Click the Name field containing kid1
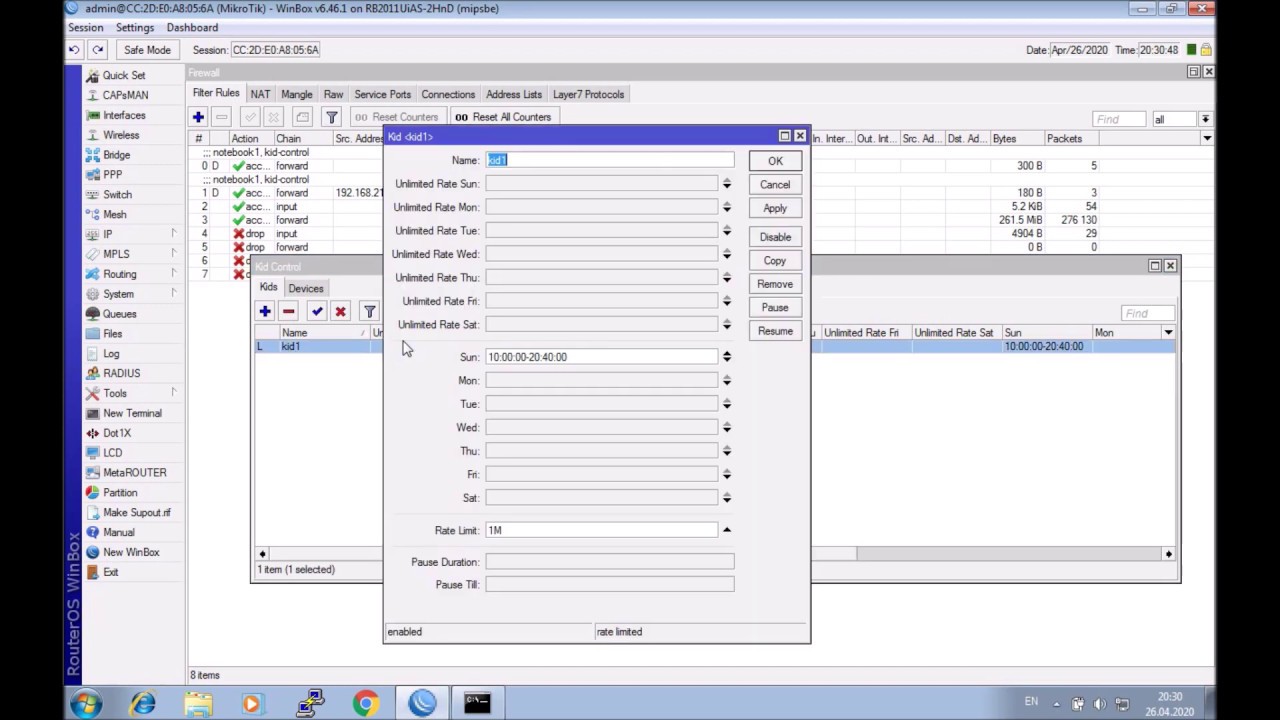The height and width of the screenshot is (720, 1280). [x=610, y=160]
